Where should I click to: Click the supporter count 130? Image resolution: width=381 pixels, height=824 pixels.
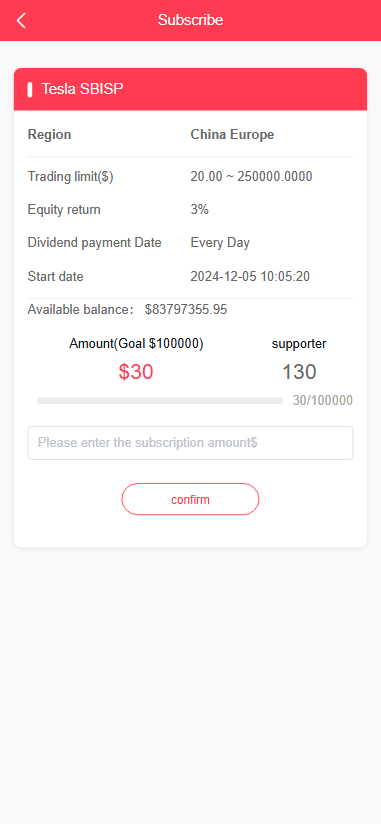pyautogui.click(x=299, y=372)
